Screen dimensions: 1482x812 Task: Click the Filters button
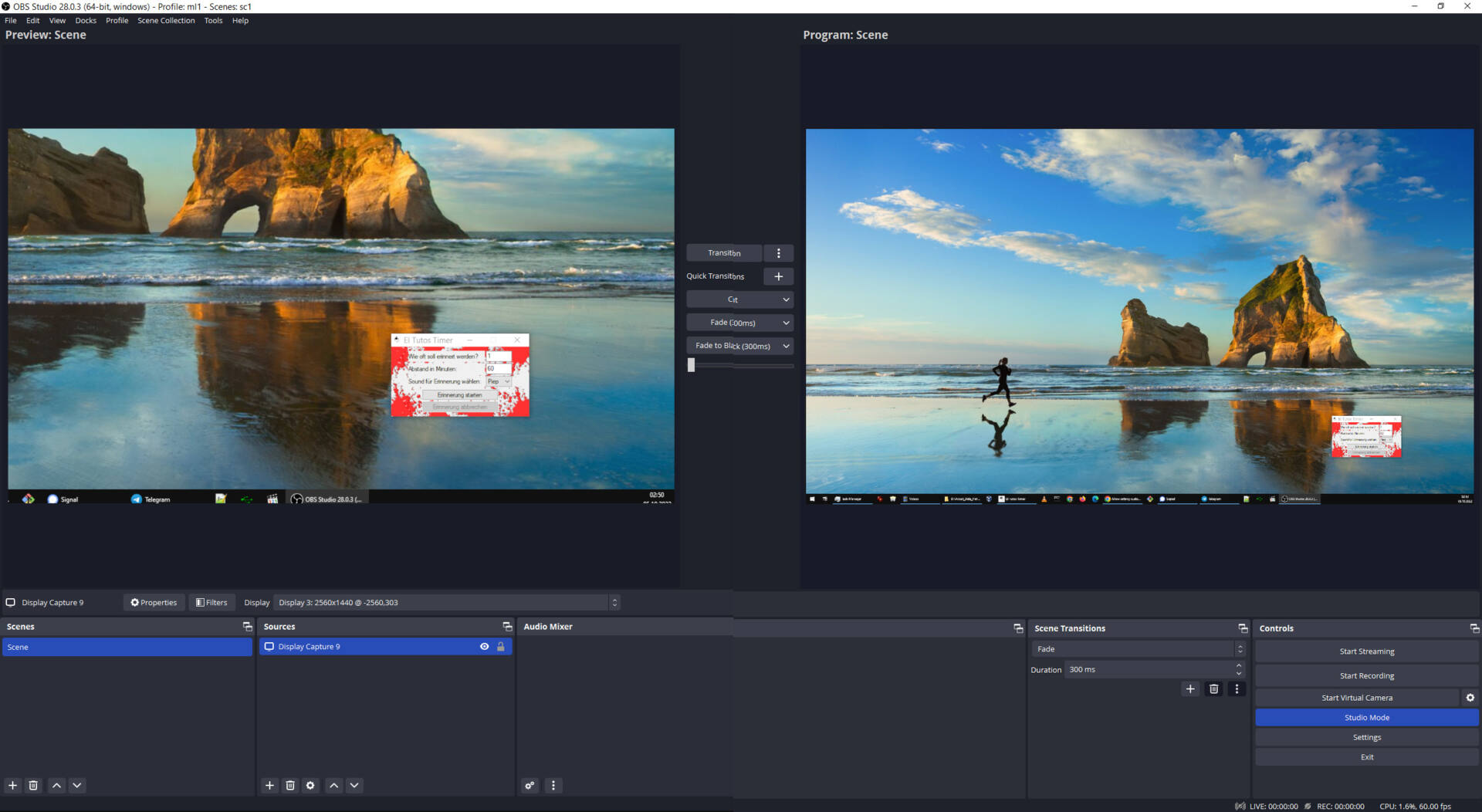point(211,603)
